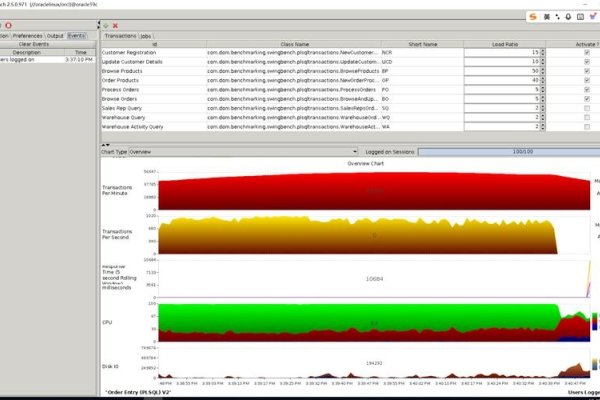The width and height of the screenshot is (600, 400).
Task: Click the orange S icon in floating toolbar
Action: [533, 16]
